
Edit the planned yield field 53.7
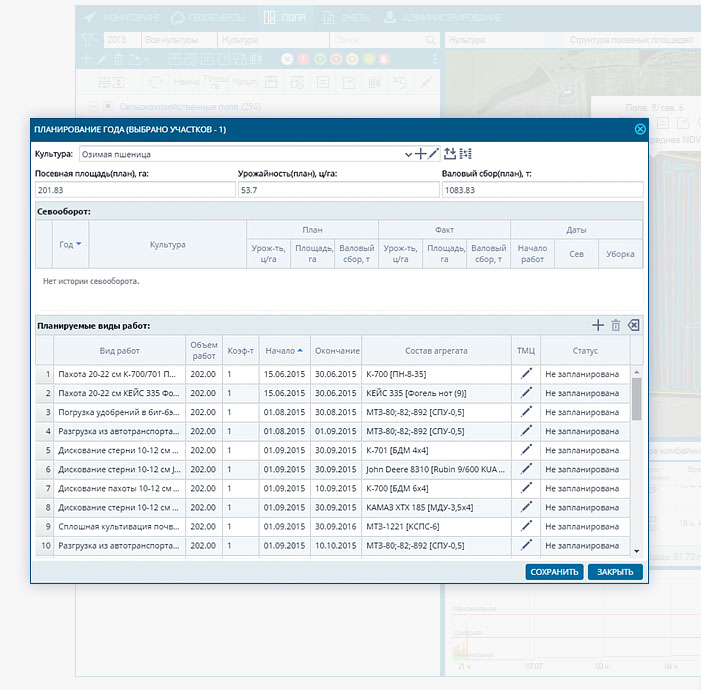point(338,190)
